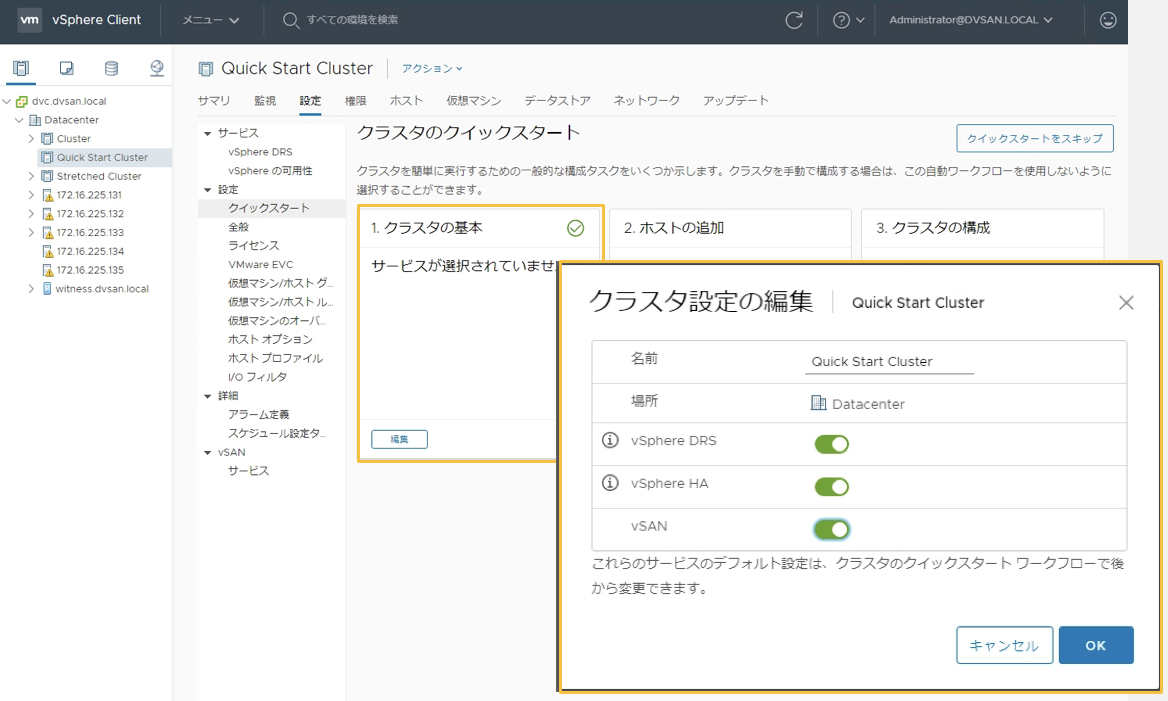Collapse the dvc.dvsan.local tree node
Viewport: 1168px width, 701px height.
coord(7,101)
